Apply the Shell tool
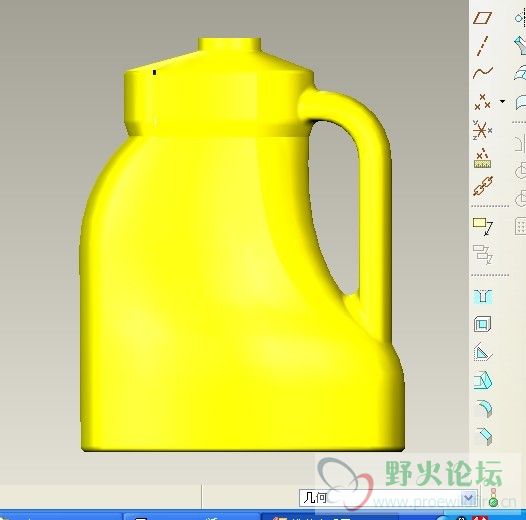Screen dimensions: 526x520 482,324
